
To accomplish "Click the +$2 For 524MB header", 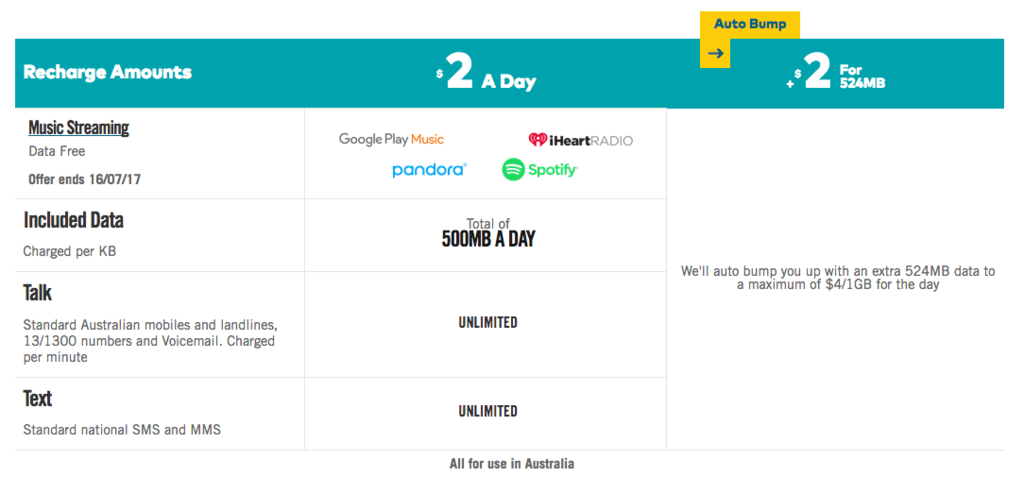I will (x=837, y=73).
